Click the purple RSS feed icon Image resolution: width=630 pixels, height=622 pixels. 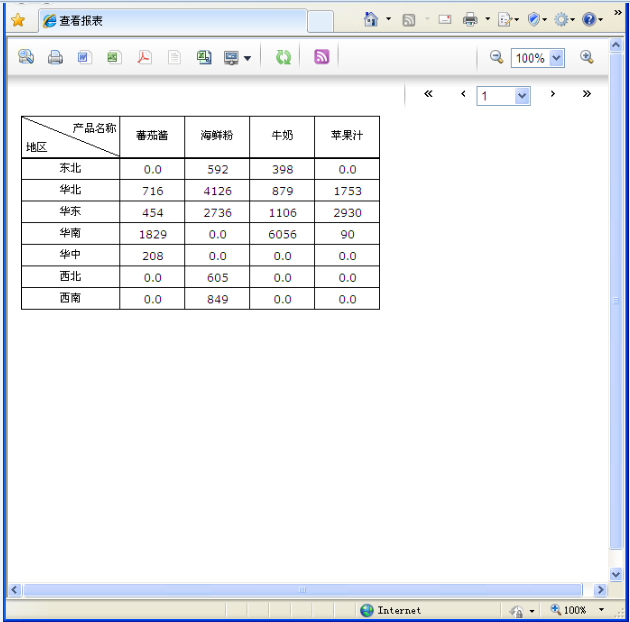coord(321,57)
